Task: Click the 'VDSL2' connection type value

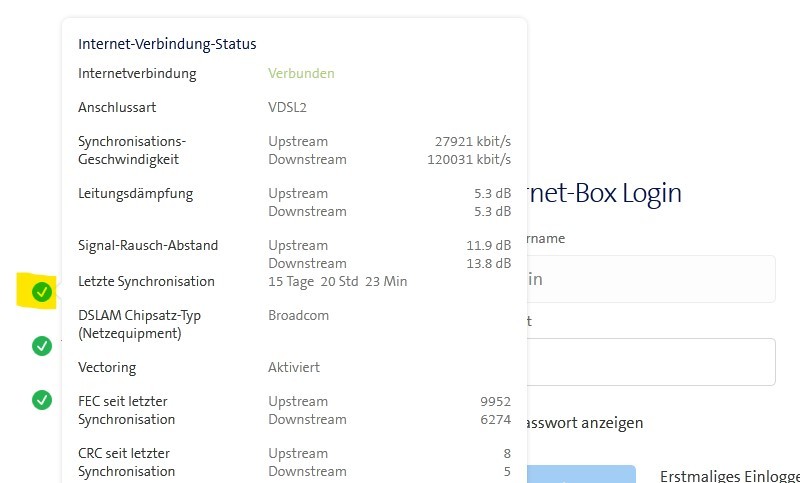Action: [x=289, y=107]
